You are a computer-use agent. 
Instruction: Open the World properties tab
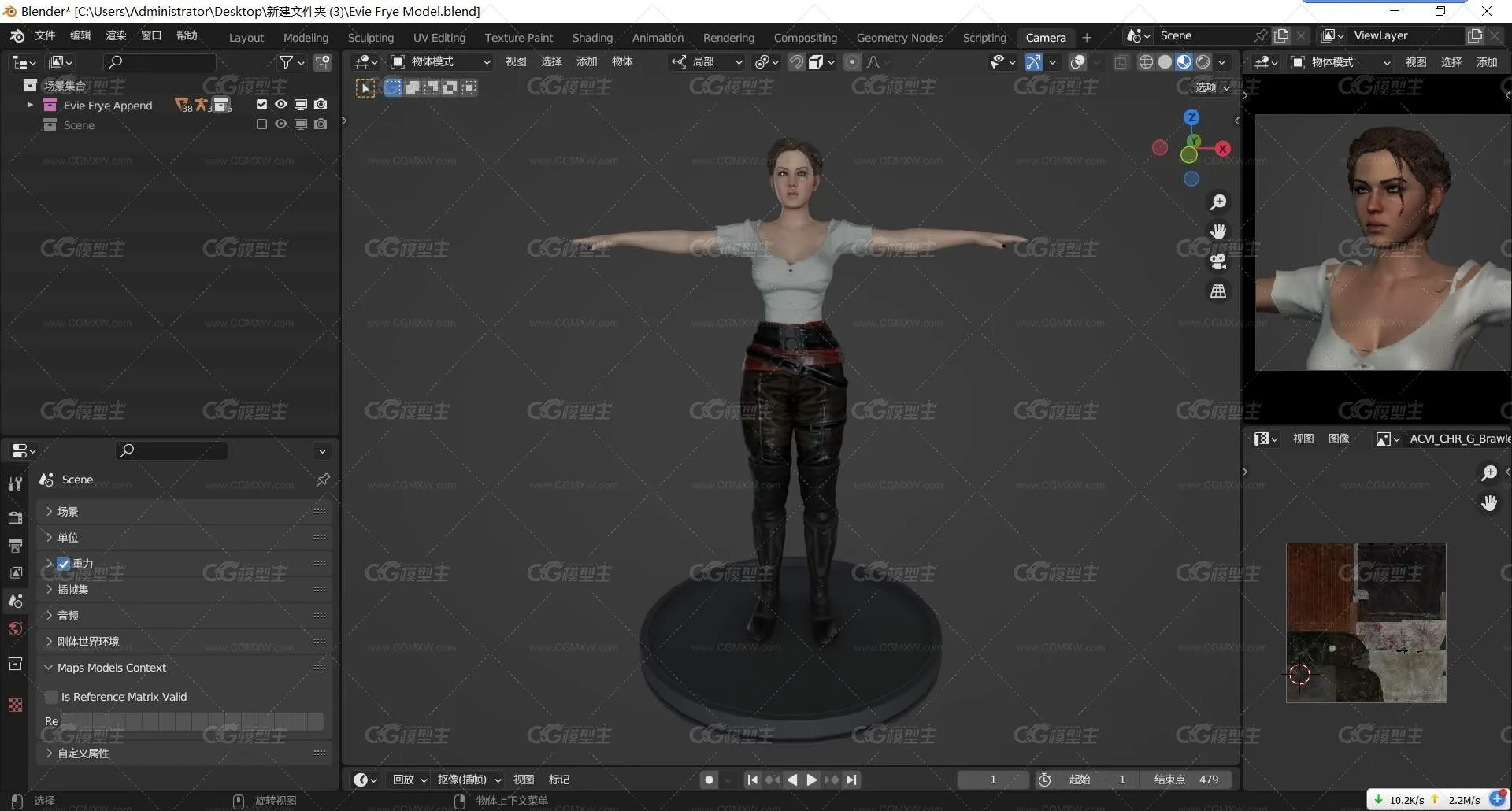[x=15, y=628]
